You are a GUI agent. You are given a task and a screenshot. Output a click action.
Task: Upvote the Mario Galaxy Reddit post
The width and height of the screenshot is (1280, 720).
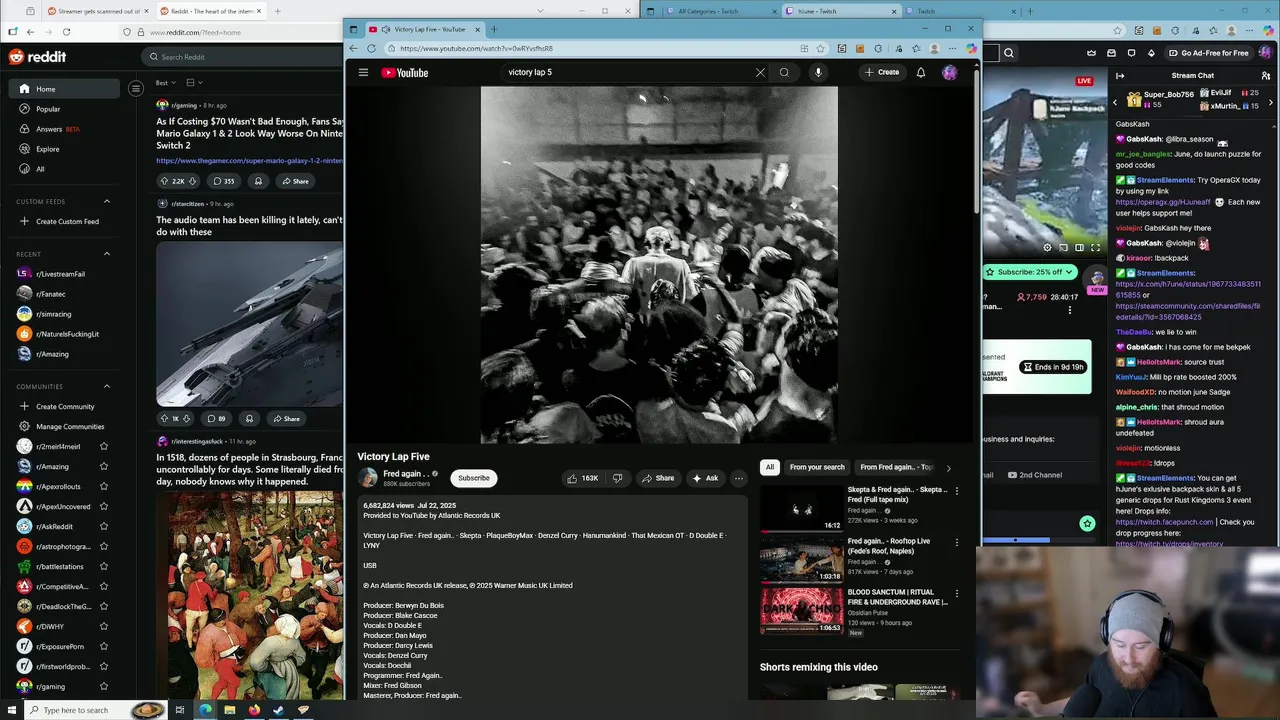(164, 181)
